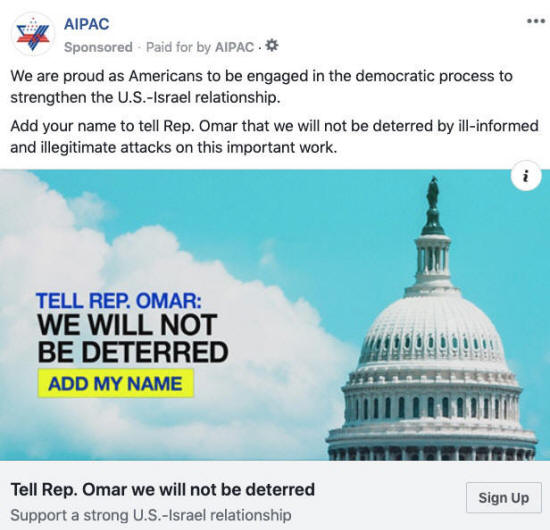Click the paragraph starting Add your name
The image size is (550, 530).
pos(274,136)
